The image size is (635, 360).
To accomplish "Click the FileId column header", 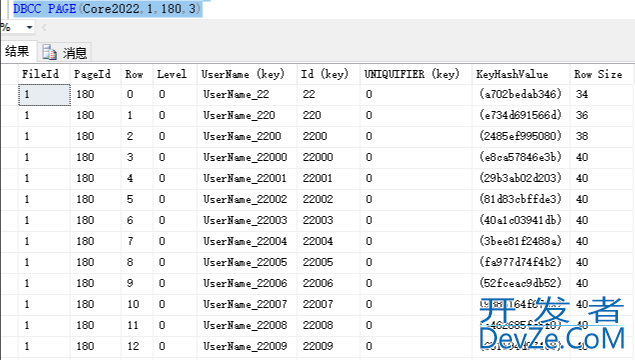I will coord(44,74).
